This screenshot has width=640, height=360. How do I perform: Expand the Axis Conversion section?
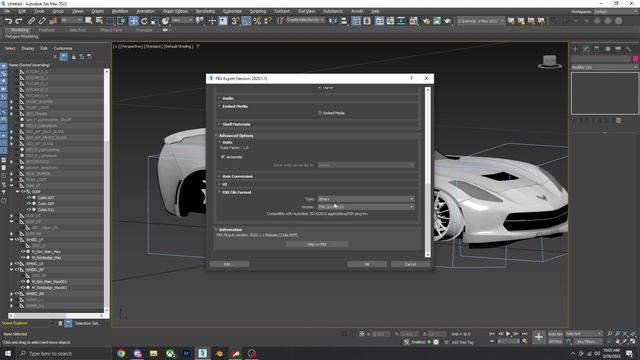[237, 176]
